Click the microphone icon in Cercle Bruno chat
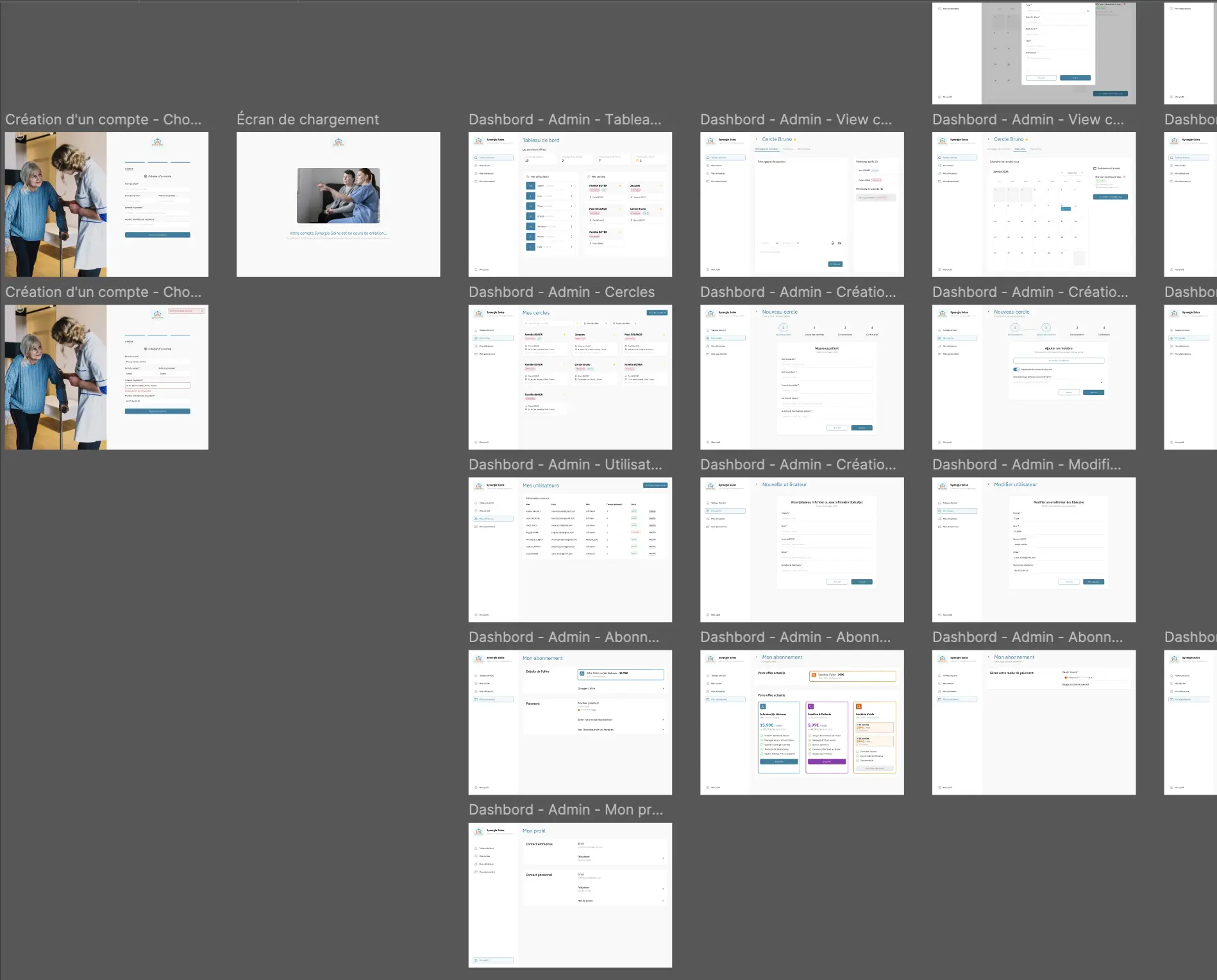The width and height of the screenshot is (1217, 980). click(x=832, y=243)
